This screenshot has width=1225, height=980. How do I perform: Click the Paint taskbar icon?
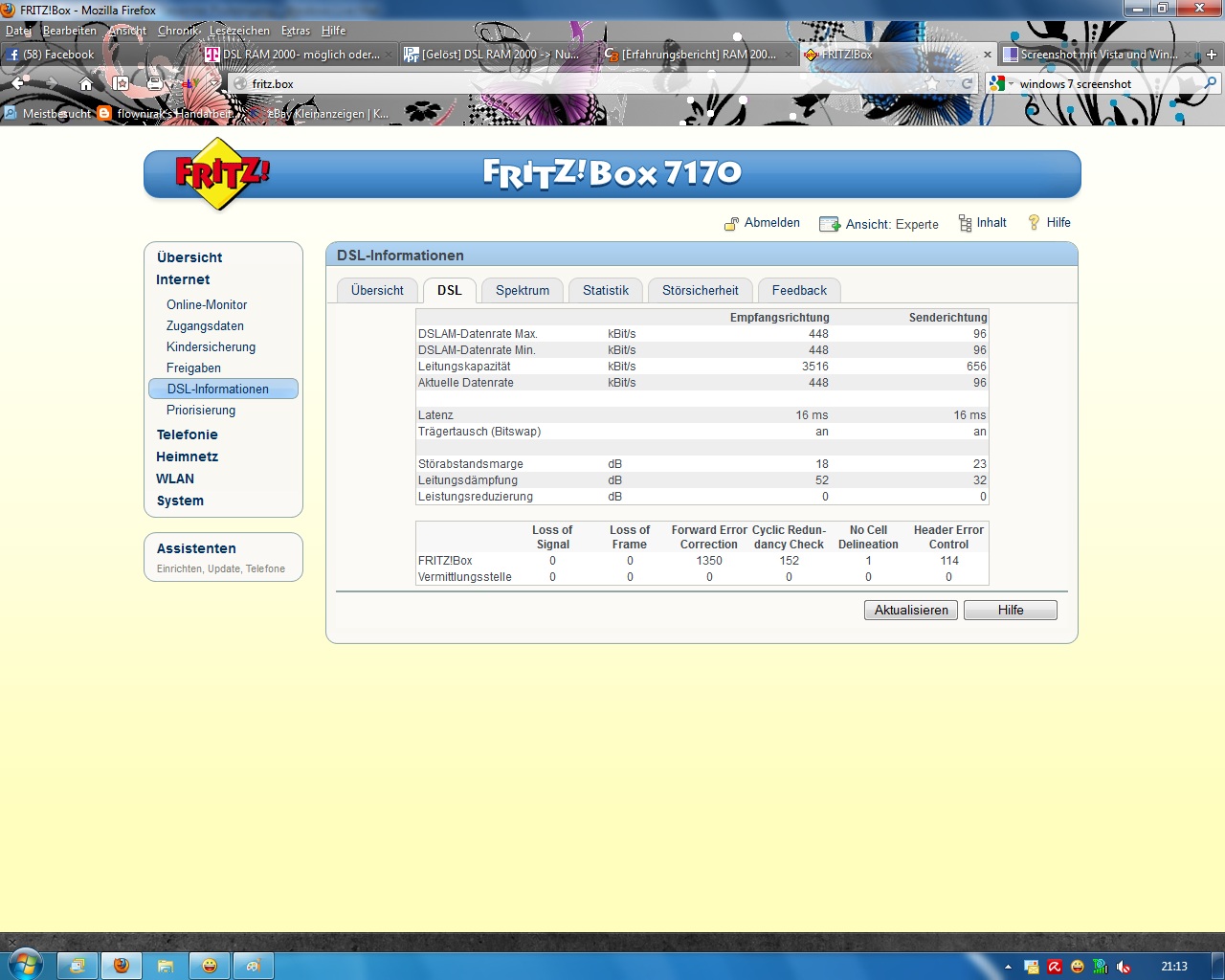254,966
